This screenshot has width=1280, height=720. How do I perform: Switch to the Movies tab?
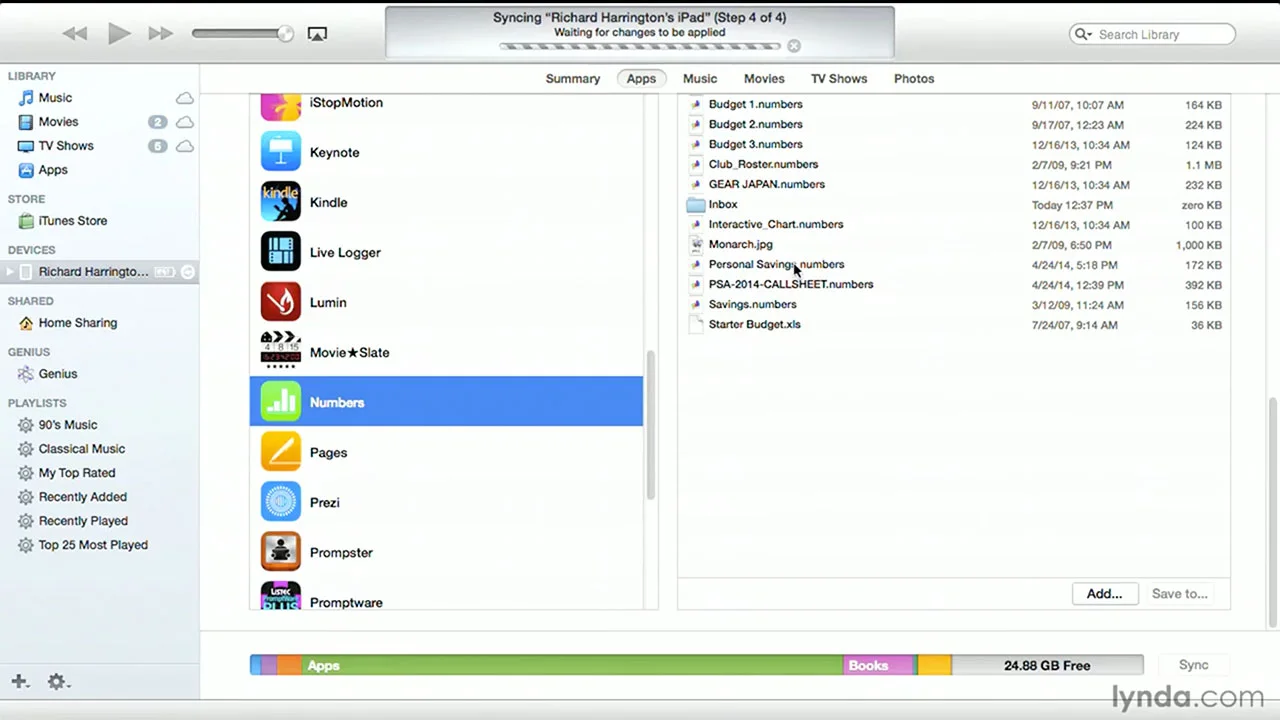click(x=764, y=79)
